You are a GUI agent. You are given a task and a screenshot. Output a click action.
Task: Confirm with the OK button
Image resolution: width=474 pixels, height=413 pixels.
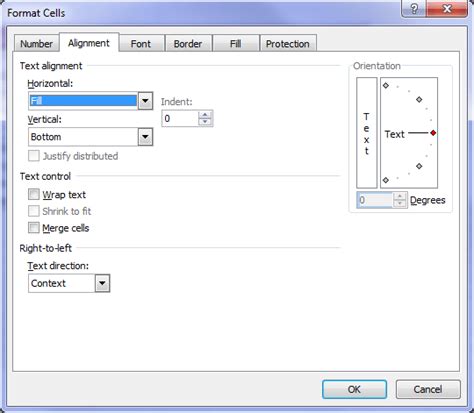354,389
